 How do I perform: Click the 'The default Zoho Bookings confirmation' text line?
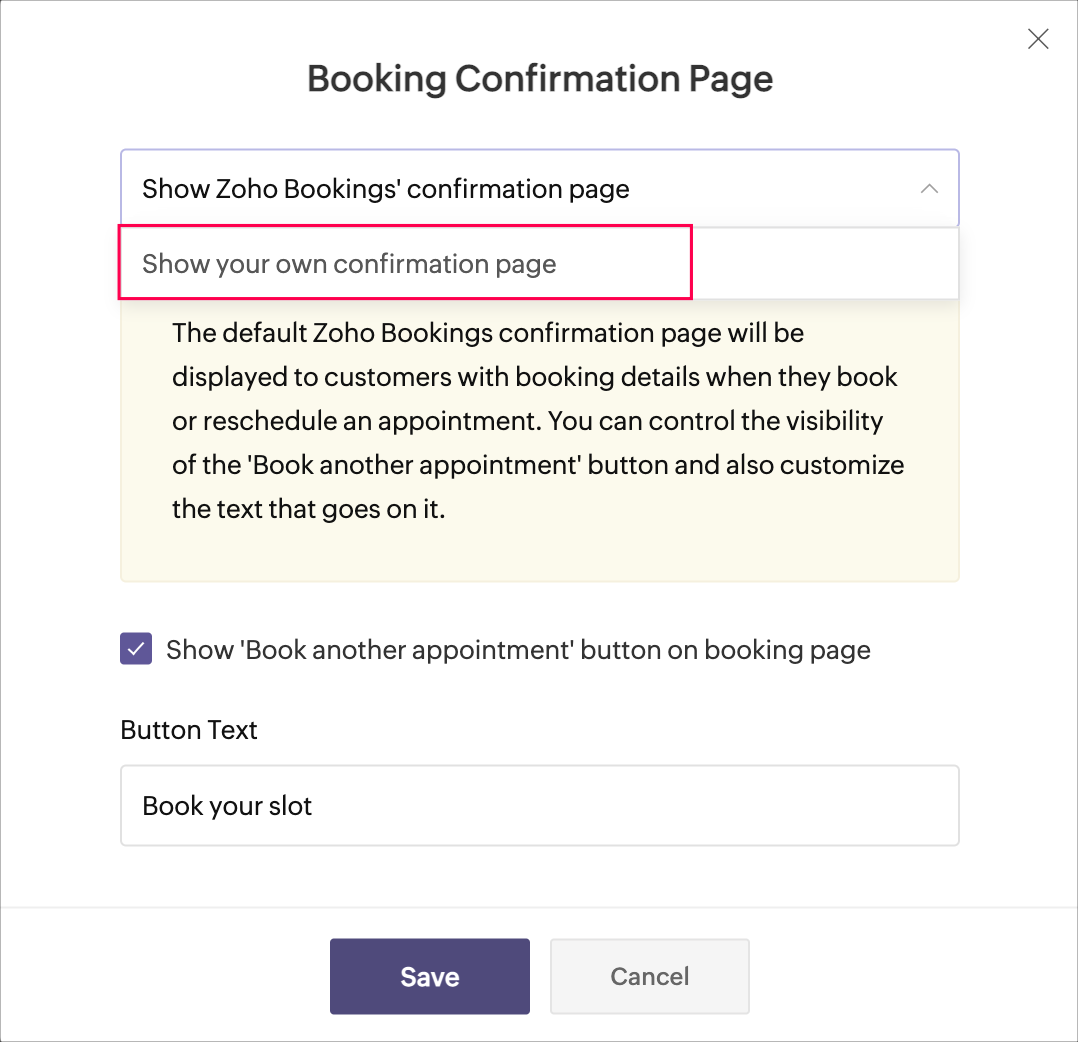click(x=487, y=333)
